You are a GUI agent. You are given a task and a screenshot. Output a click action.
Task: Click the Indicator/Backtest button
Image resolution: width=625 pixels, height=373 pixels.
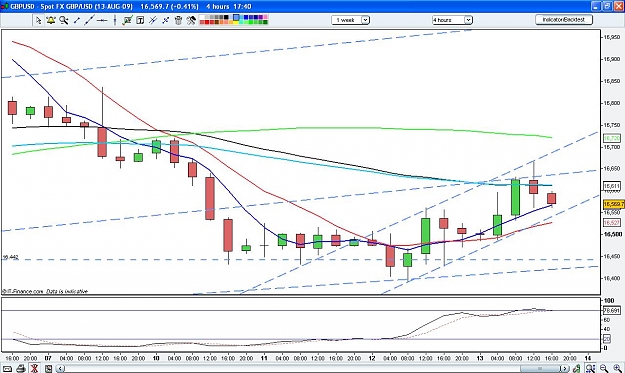tap(564, 20)
